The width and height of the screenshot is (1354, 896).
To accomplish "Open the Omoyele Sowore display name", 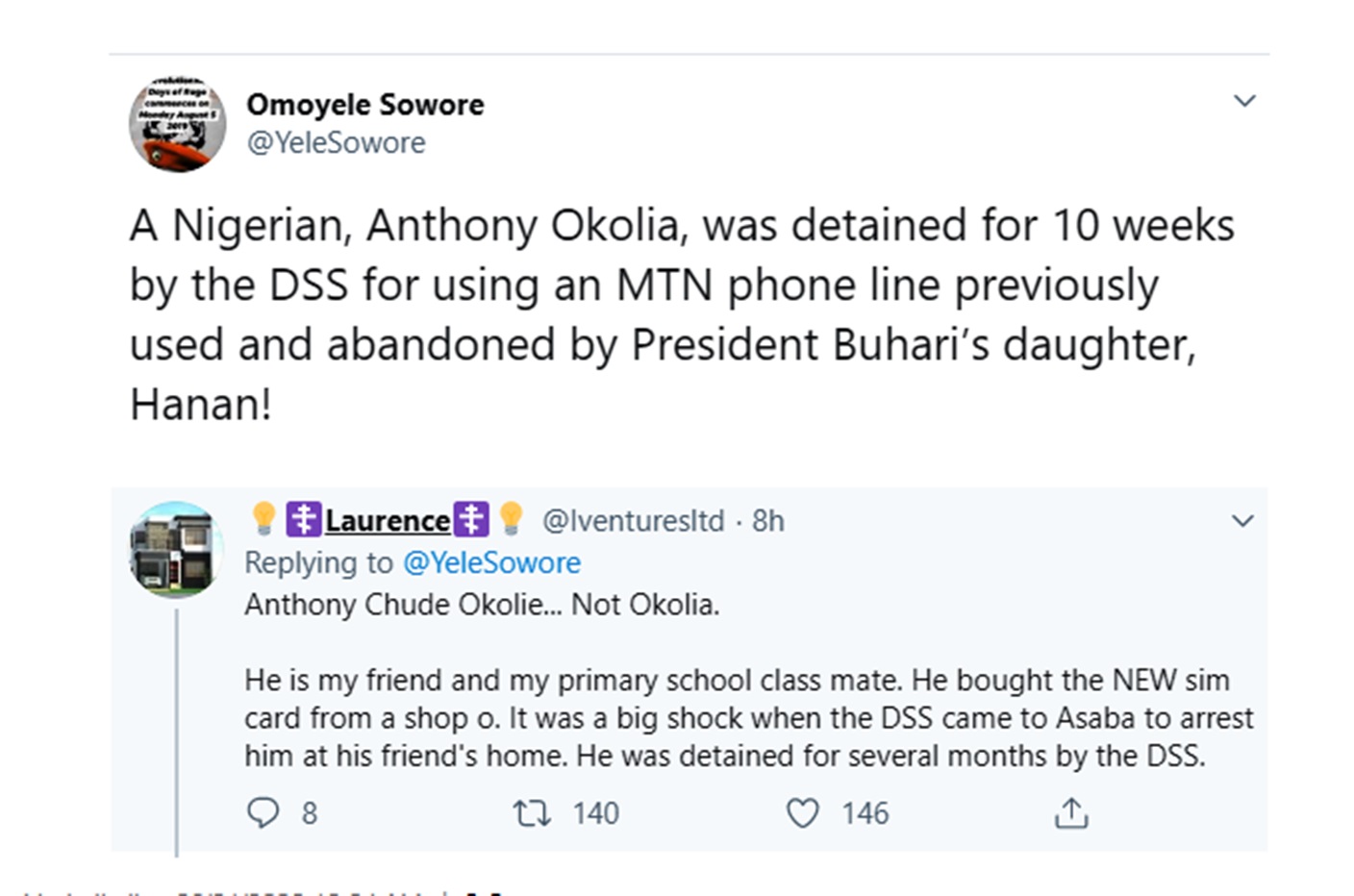I will click(x=365, y=104).
